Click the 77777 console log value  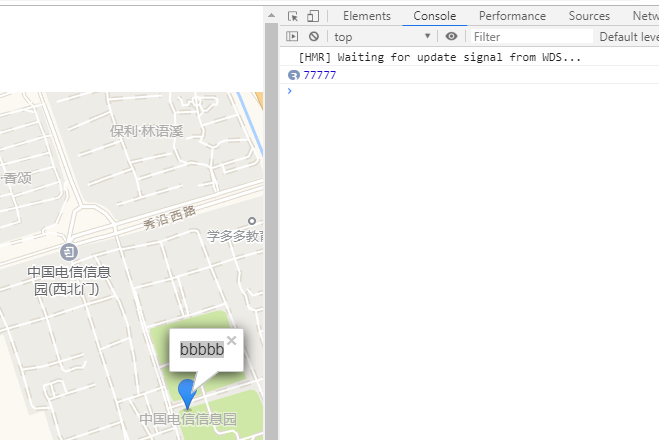(319, 75)
